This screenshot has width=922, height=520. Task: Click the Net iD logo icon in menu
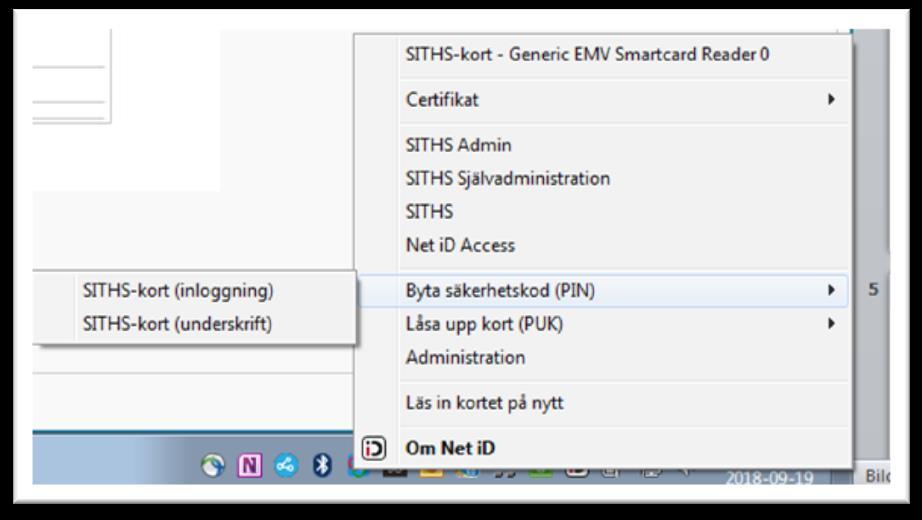(x=374, y=448)
